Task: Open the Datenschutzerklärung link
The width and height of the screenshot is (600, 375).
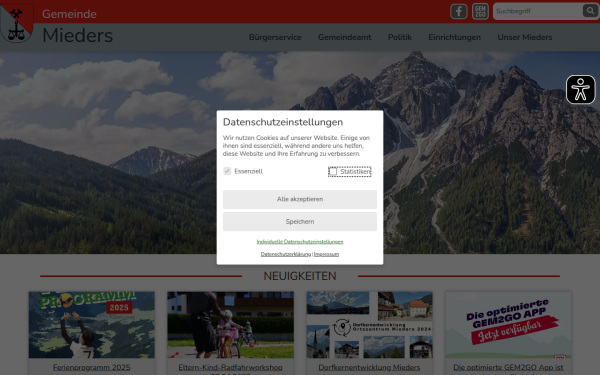Action: click(x=285, y=254)
